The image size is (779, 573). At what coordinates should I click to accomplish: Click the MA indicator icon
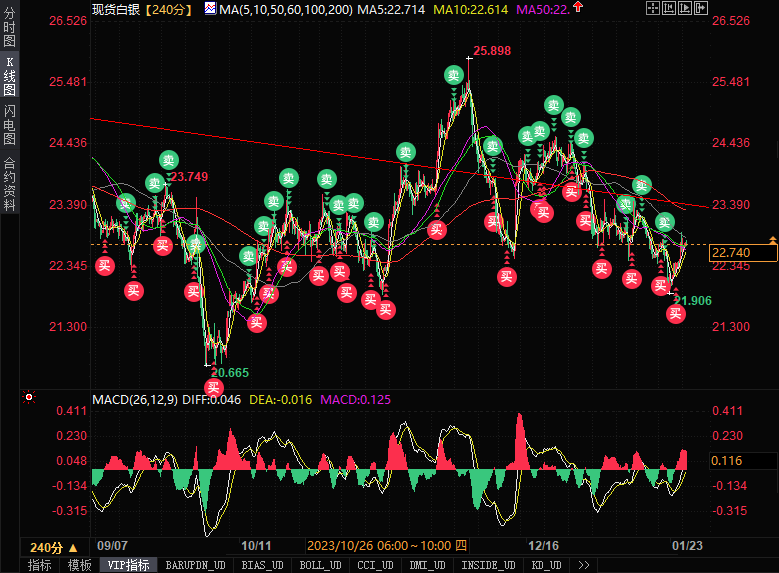click(x=210, y=8)
